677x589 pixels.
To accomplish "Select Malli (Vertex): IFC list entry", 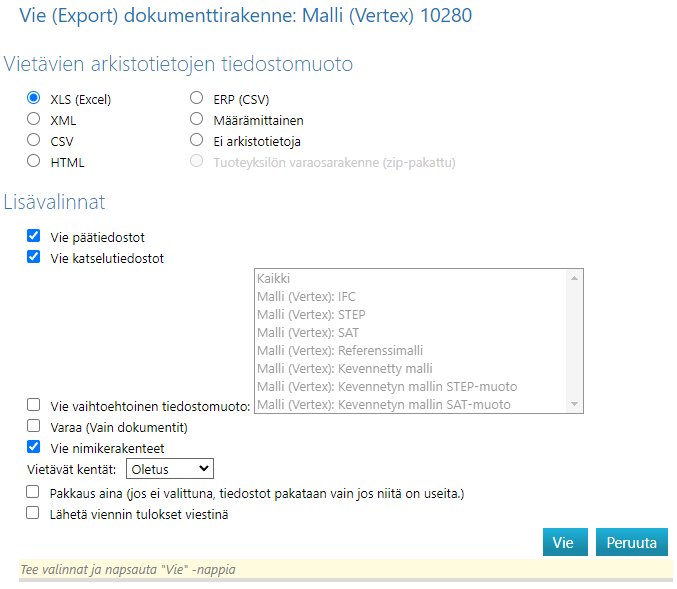I will pyautogui.click(x=305, y=297).
